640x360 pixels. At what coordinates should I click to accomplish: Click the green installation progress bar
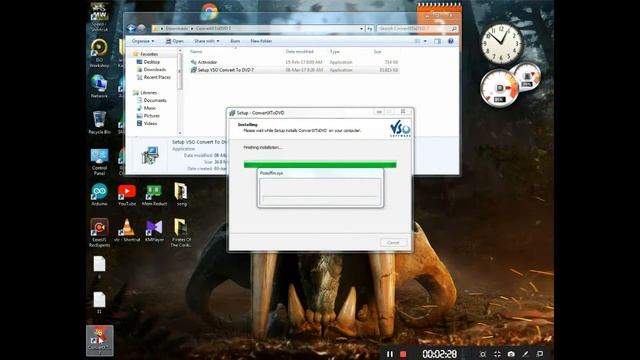pos(320,164)
